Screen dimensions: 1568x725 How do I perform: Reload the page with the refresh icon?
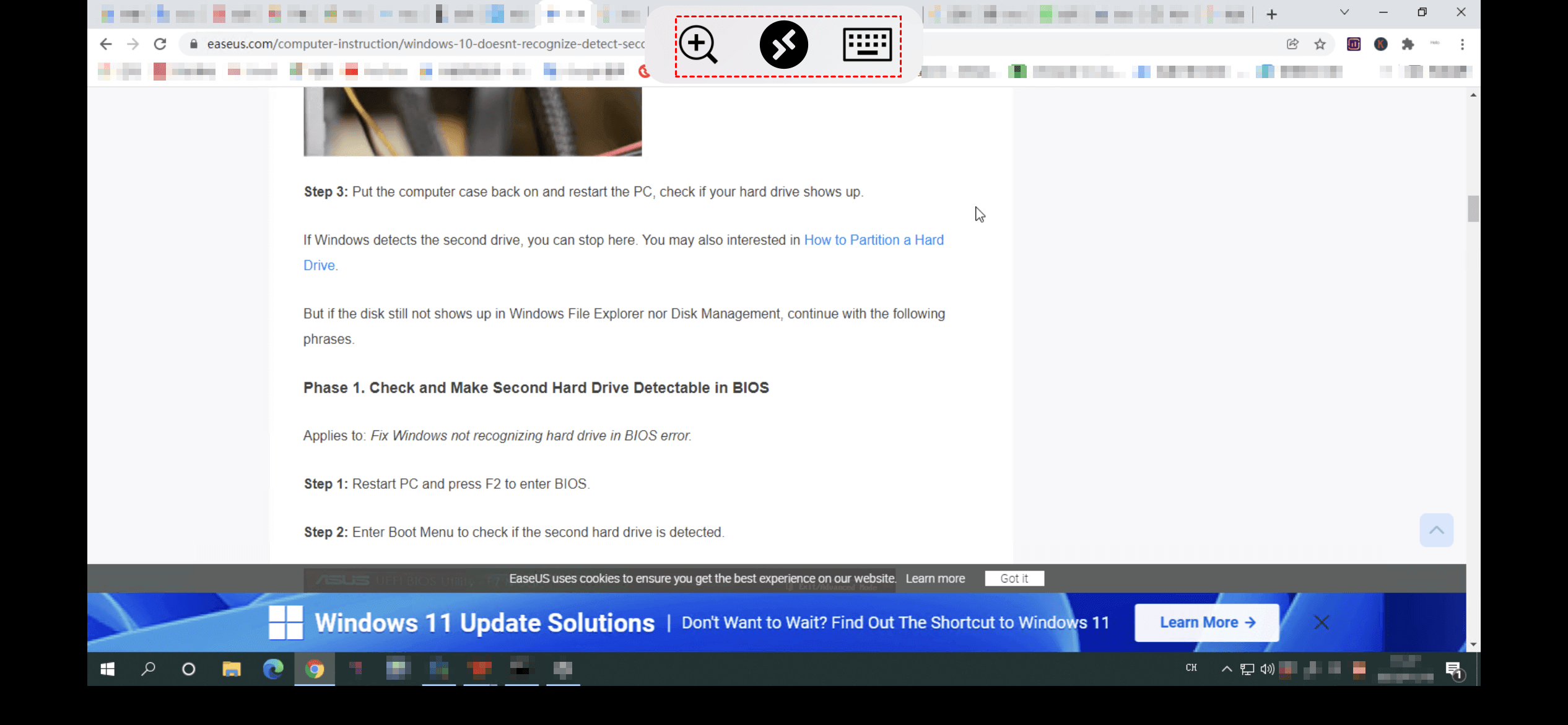tap(160, 44)
